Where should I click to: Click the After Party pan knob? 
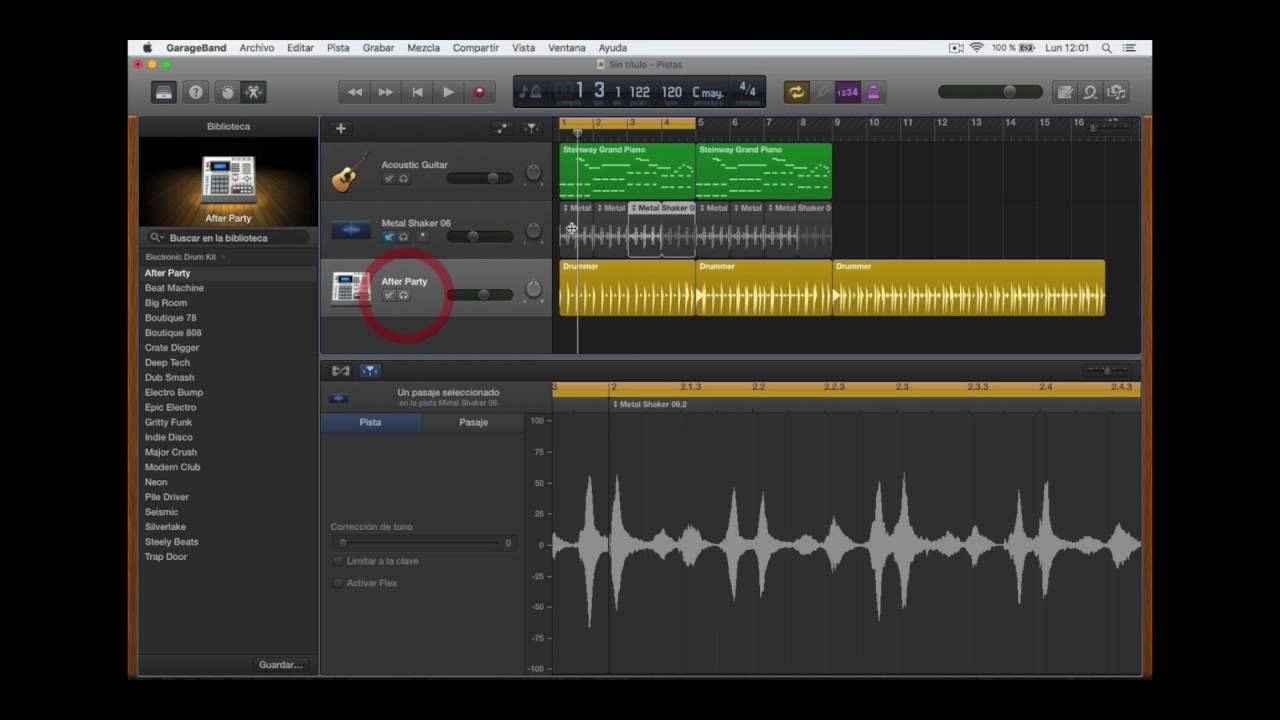coord(534,289)
